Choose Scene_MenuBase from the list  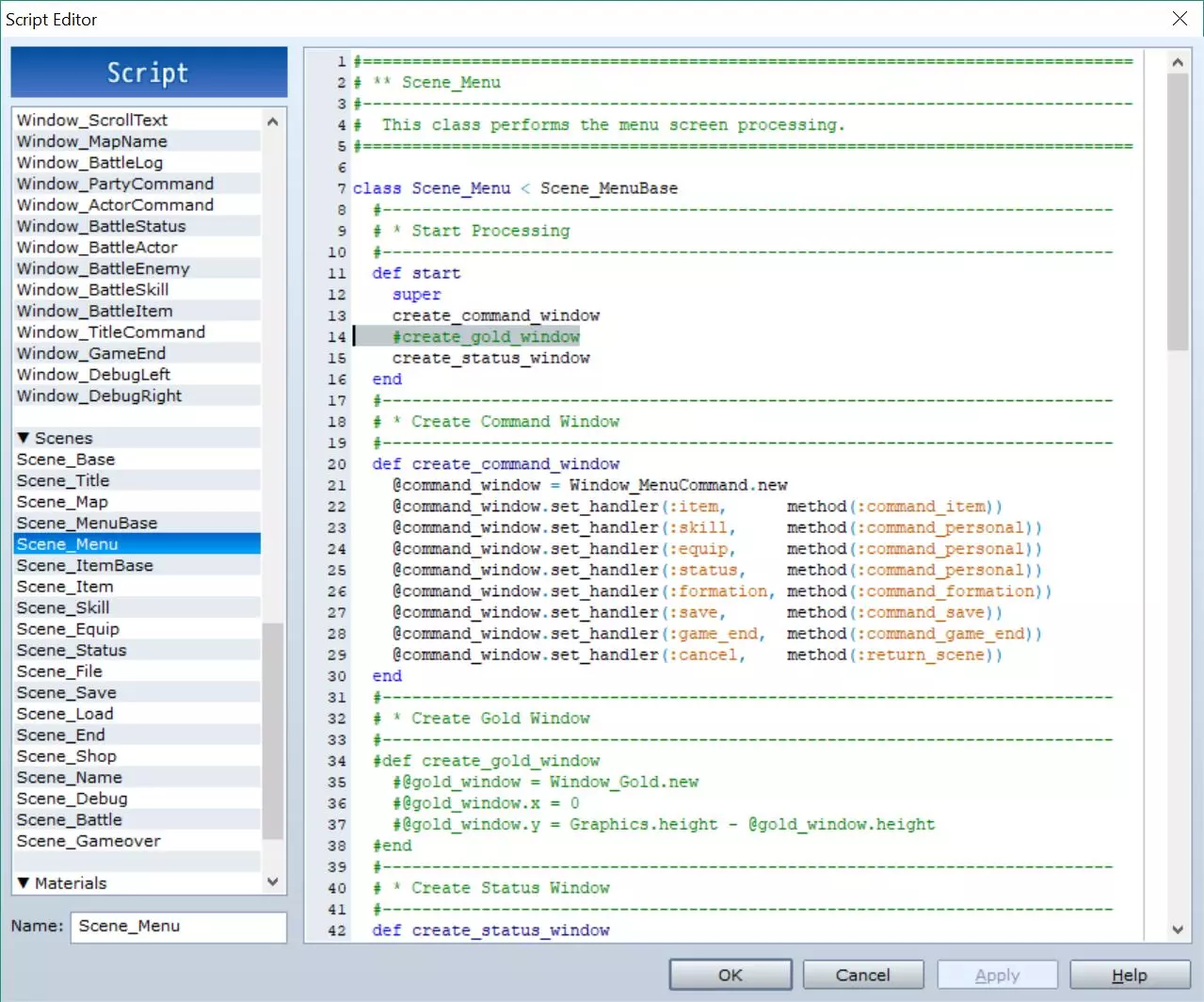coord(87,524)
